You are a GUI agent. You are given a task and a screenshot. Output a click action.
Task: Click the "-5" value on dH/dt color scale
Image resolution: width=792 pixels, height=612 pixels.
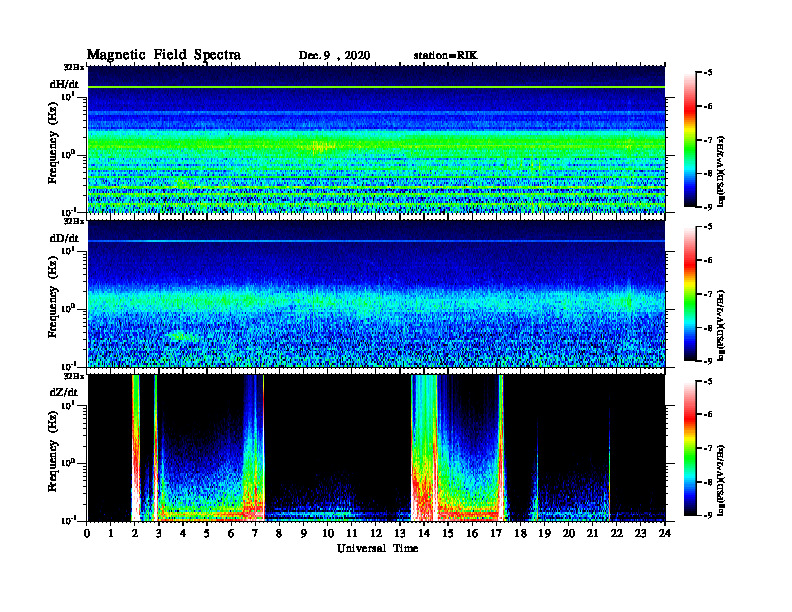coord(707,73)
